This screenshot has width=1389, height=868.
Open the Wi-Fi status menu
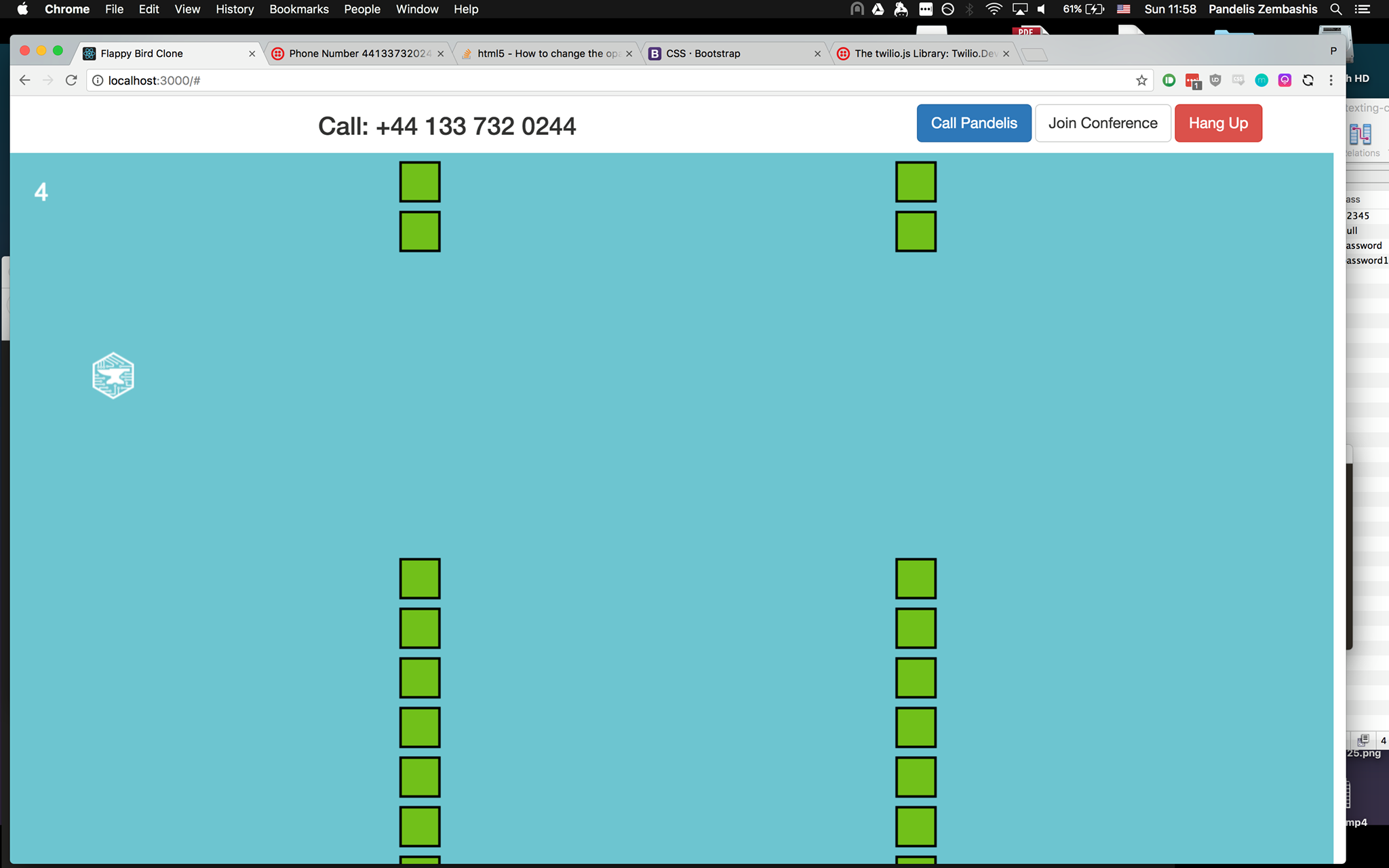[994, 9]
